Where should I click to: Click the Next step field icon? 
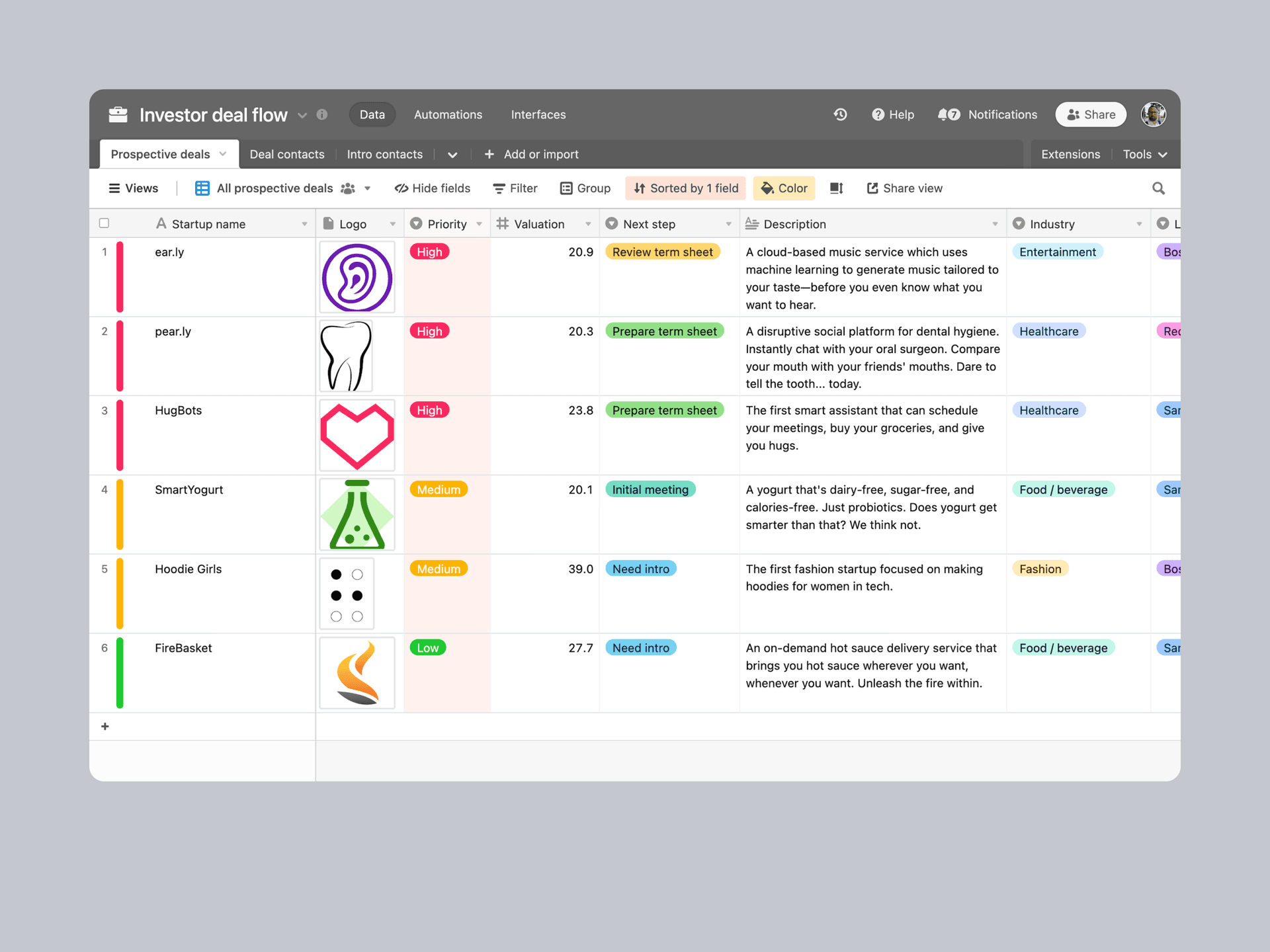pos(612,223)
